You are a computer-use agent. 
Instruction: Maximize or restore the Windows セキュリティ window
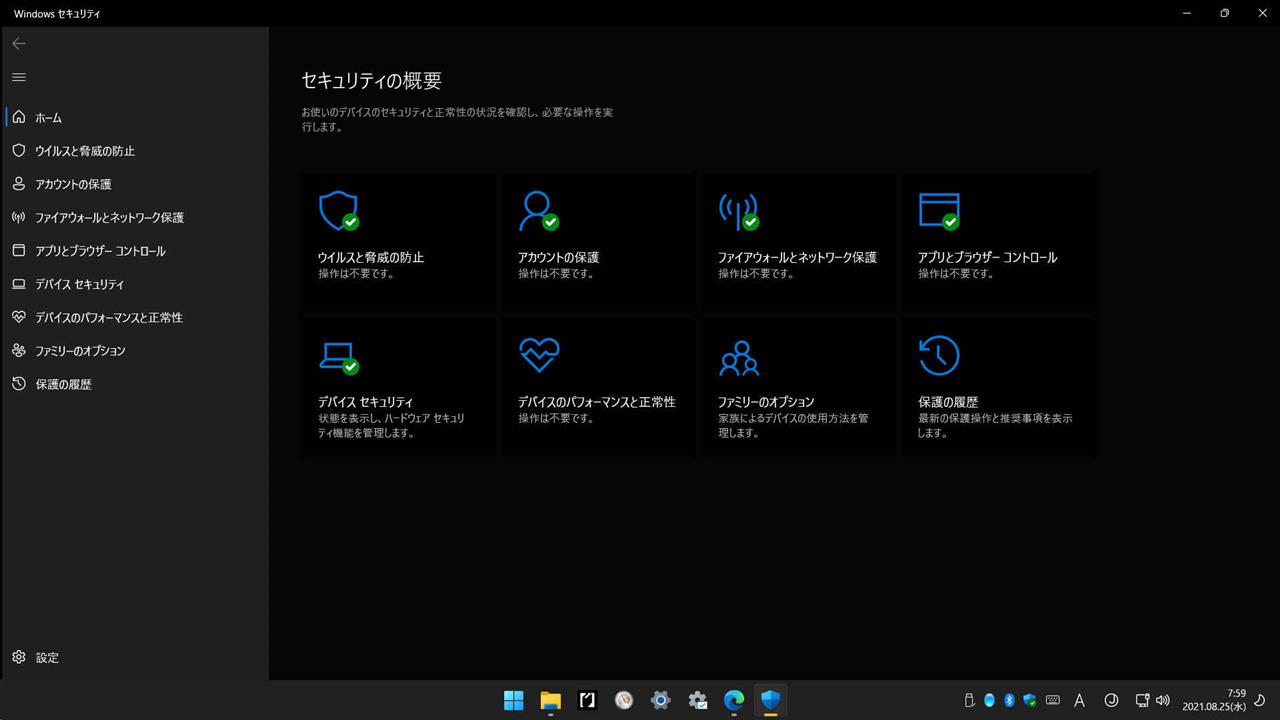[1224, 13]
